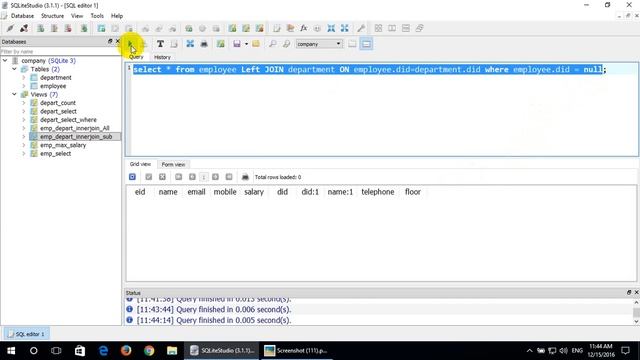
Task: Click the print icon in SQL editor toolbar
Action: click(204, 44)
